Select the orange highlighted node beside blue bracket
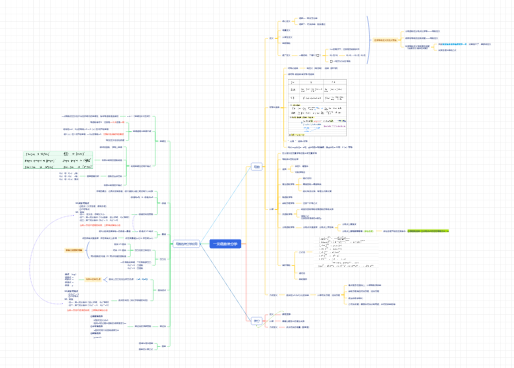Viewport: 514px width, 368px height. coord(386,40)
